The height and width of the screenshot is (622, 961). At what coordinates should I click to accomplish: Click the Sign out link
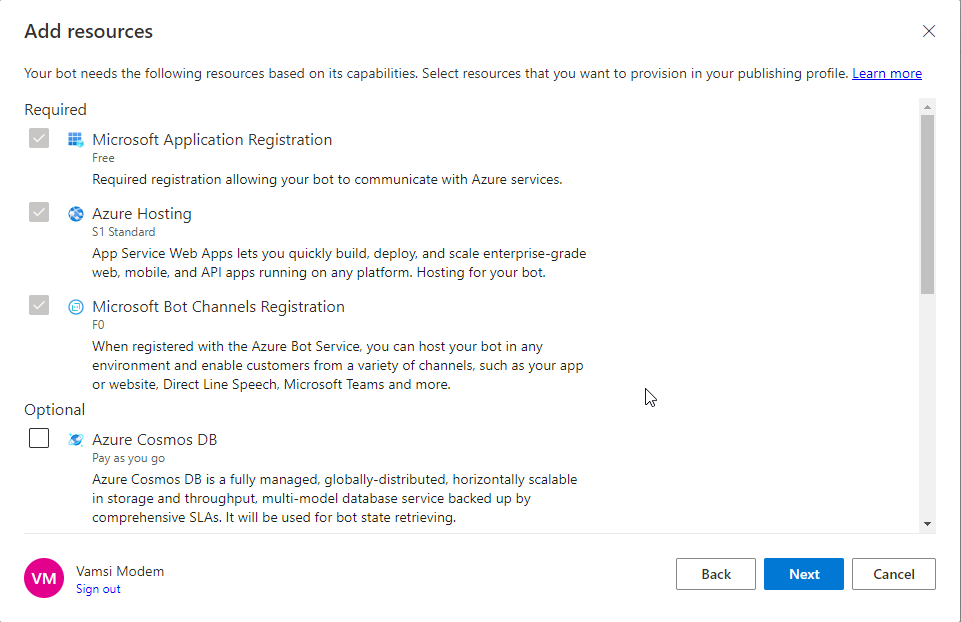coord(98,589)
